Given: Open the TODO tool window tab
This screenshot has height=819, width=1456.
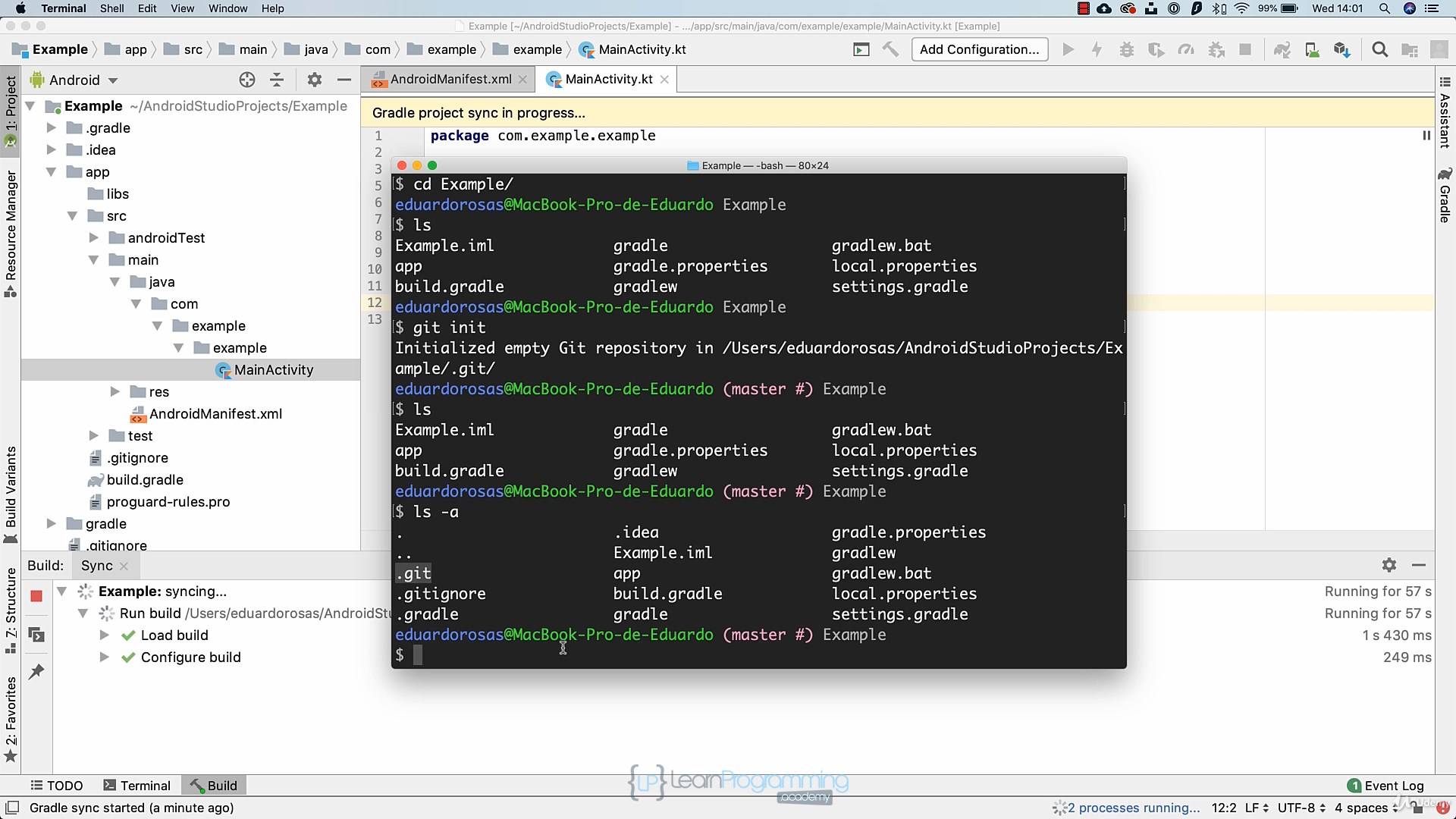Looking at the screenshot, I should point(56,786).
